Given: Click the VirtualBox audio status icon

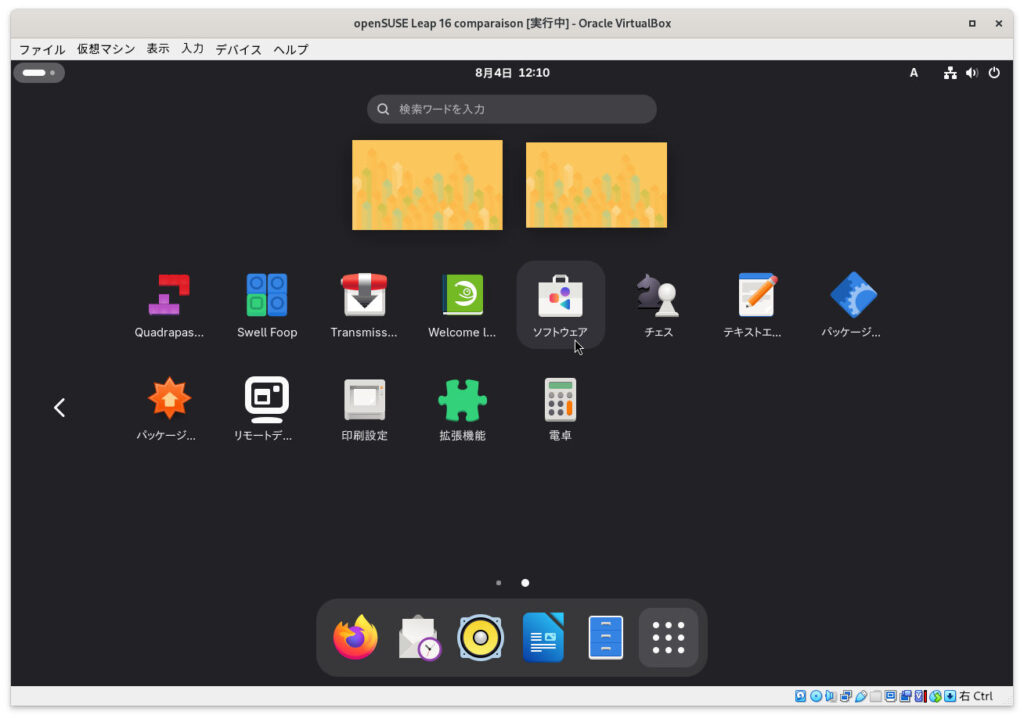Looking at the screenshot, I should [830, 696].
